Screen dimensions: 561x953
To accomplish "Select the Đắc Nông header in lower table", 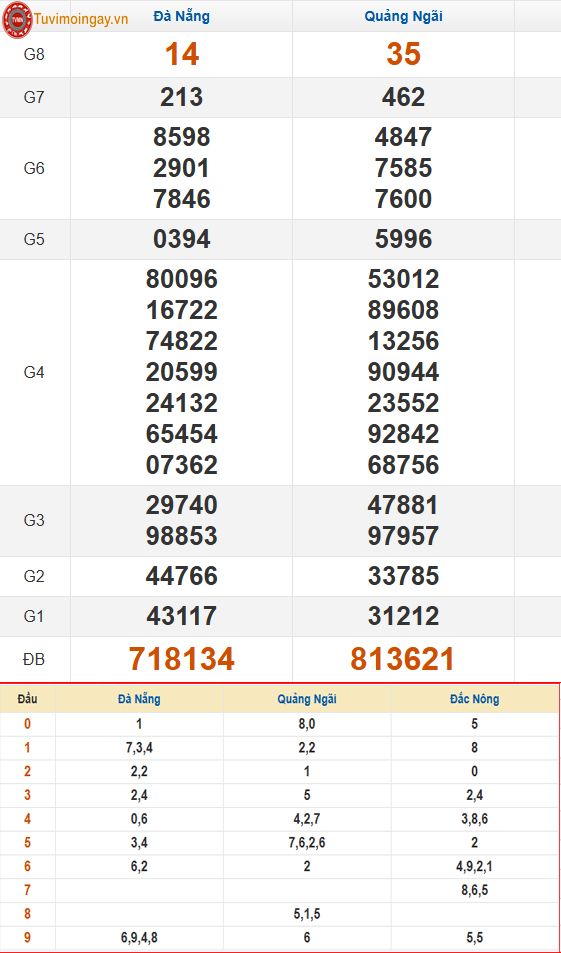I will pos(475,699).
